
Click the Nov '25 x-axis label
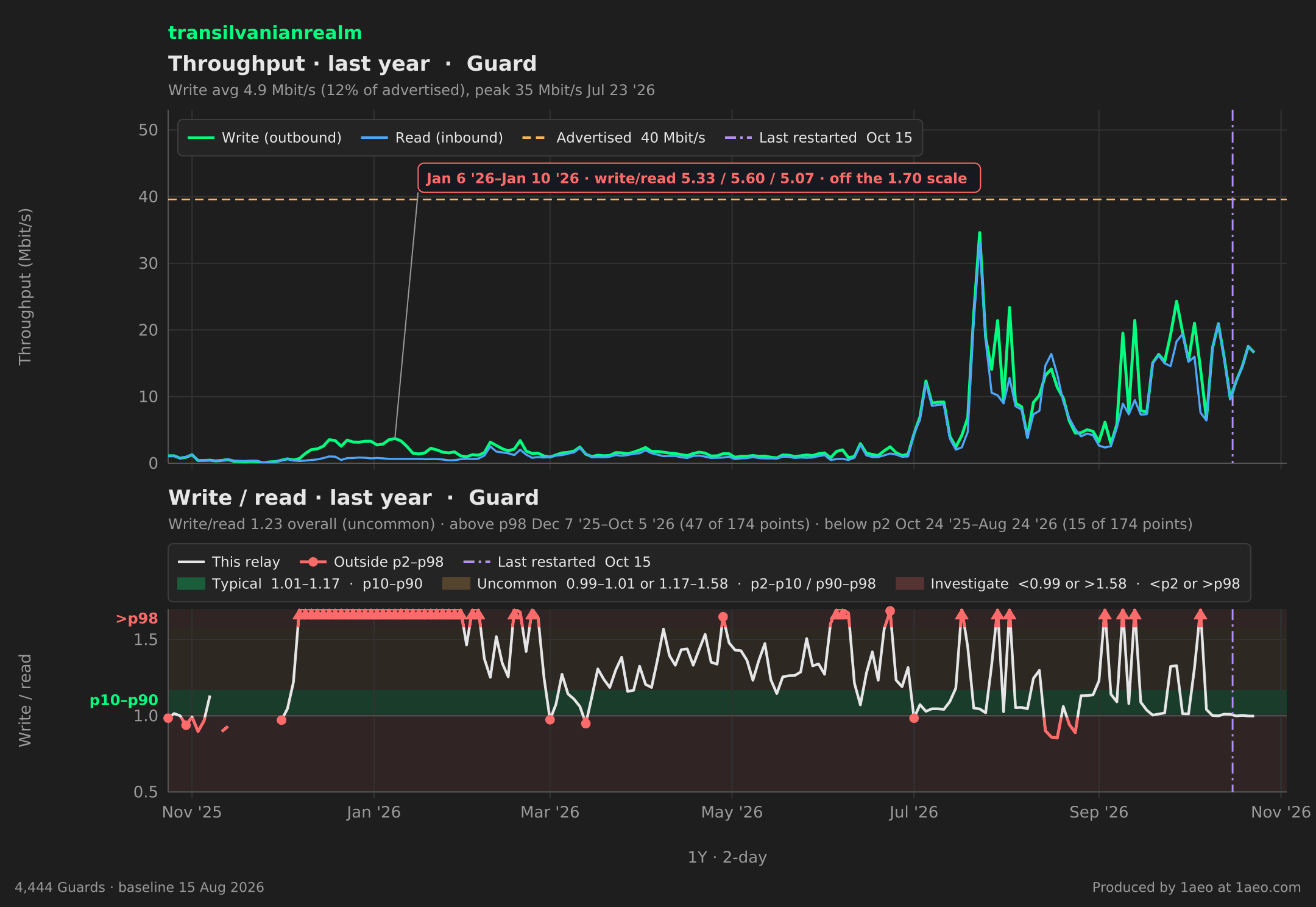click(x=192, y=813)
